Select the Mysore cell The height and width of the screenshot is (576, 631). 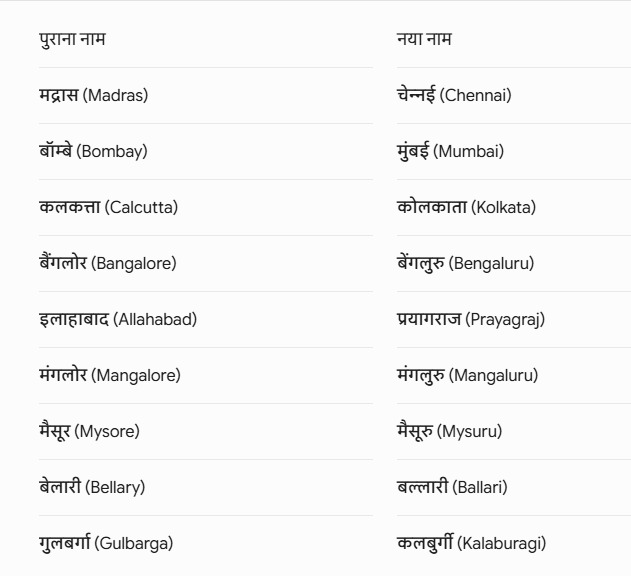pos(89,431)
